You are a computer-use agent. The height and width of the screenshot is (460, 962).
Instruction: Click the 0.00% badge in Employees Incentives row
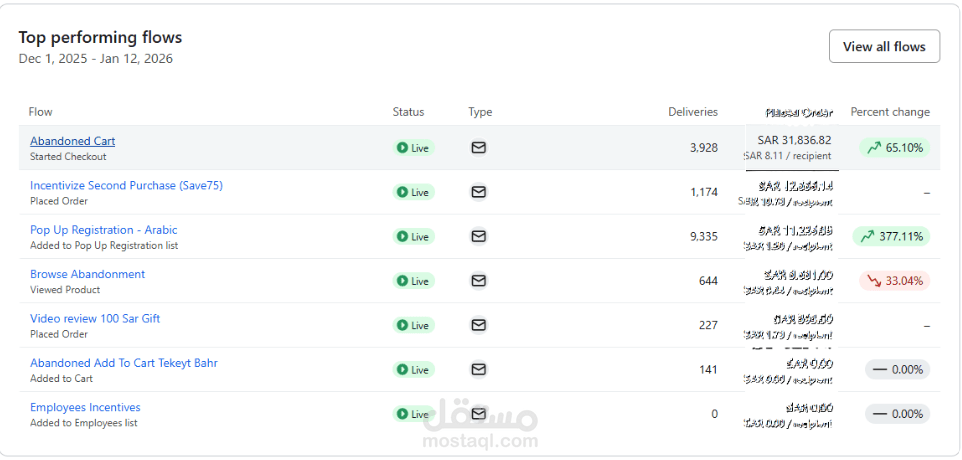(x=898, y=414)
